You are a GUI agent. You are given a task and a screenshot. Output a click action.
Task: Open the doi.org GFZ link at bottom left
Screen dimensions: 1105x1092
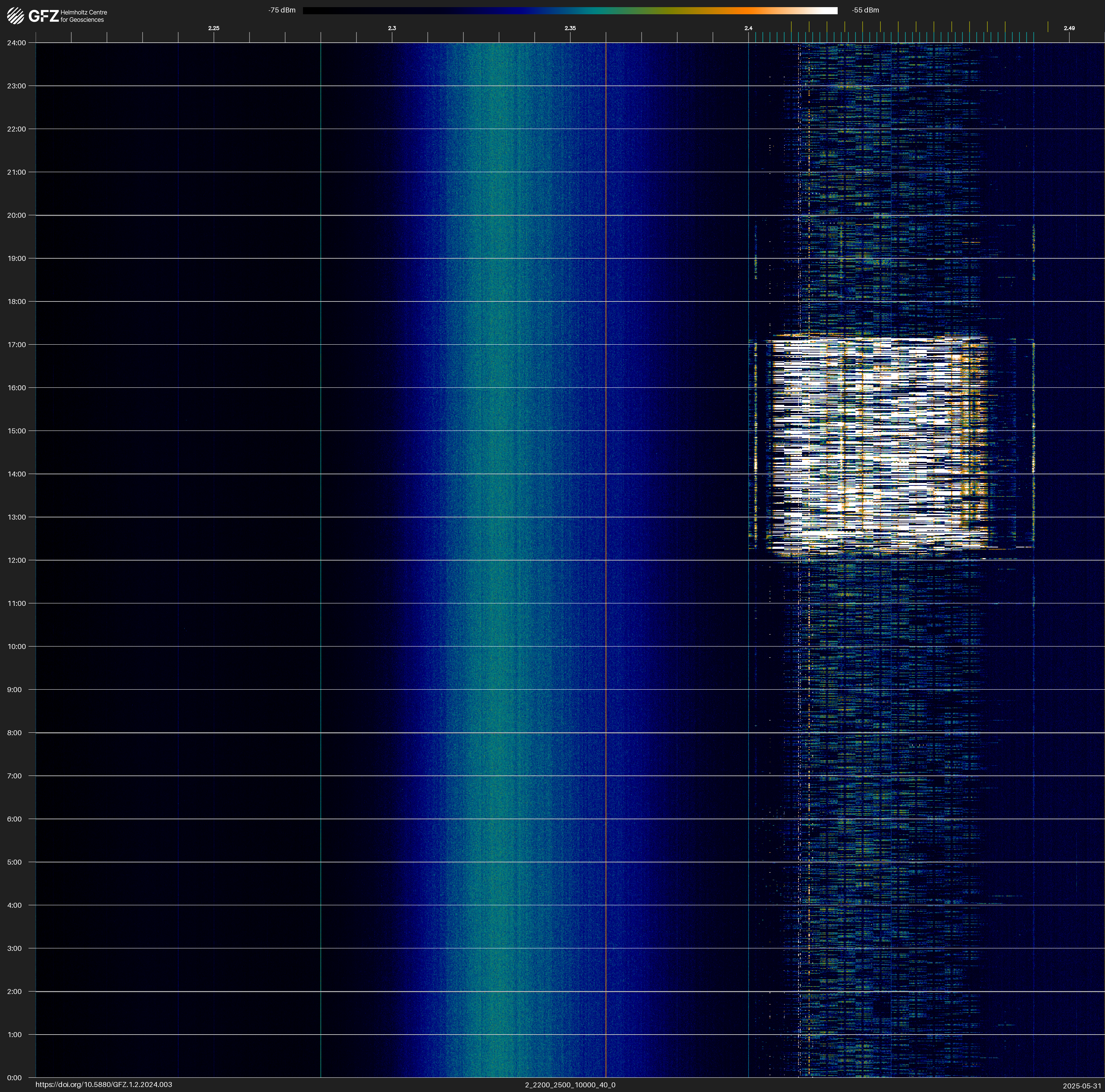pos(103,1085)
